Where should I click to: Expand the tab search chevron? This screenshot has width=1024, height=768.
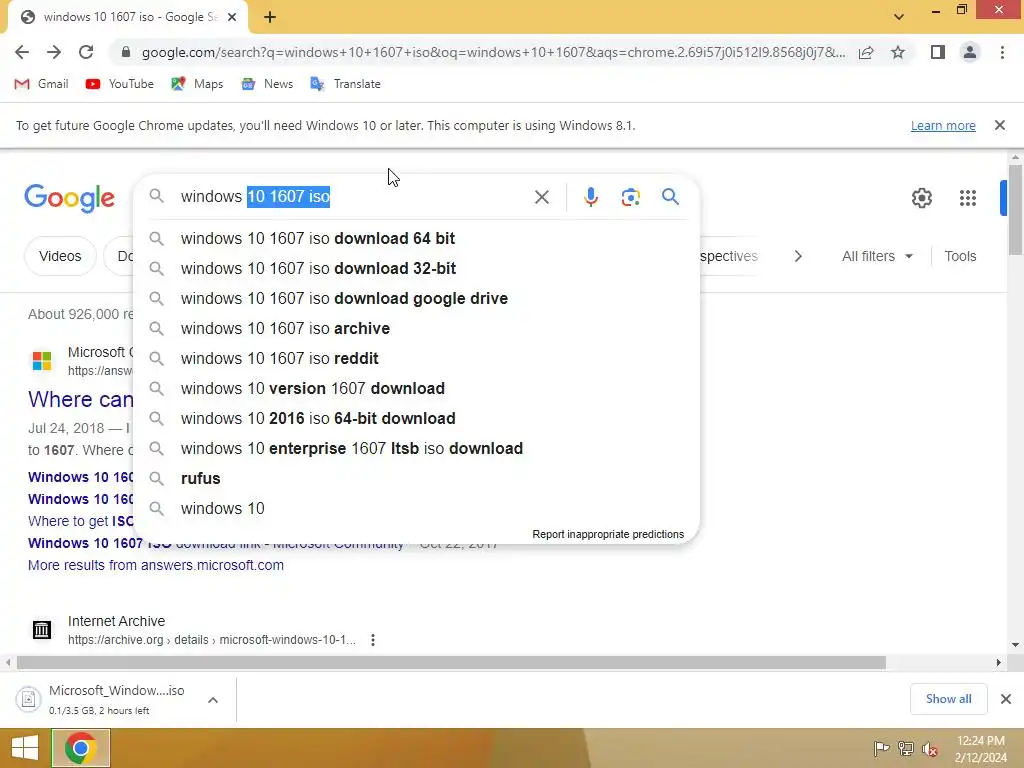(899, 17)
